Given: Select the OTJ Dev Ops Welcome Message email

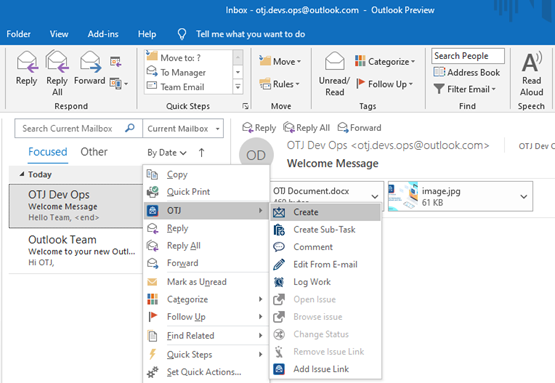Looking at the screenshot, I should [x=76, y=206].
